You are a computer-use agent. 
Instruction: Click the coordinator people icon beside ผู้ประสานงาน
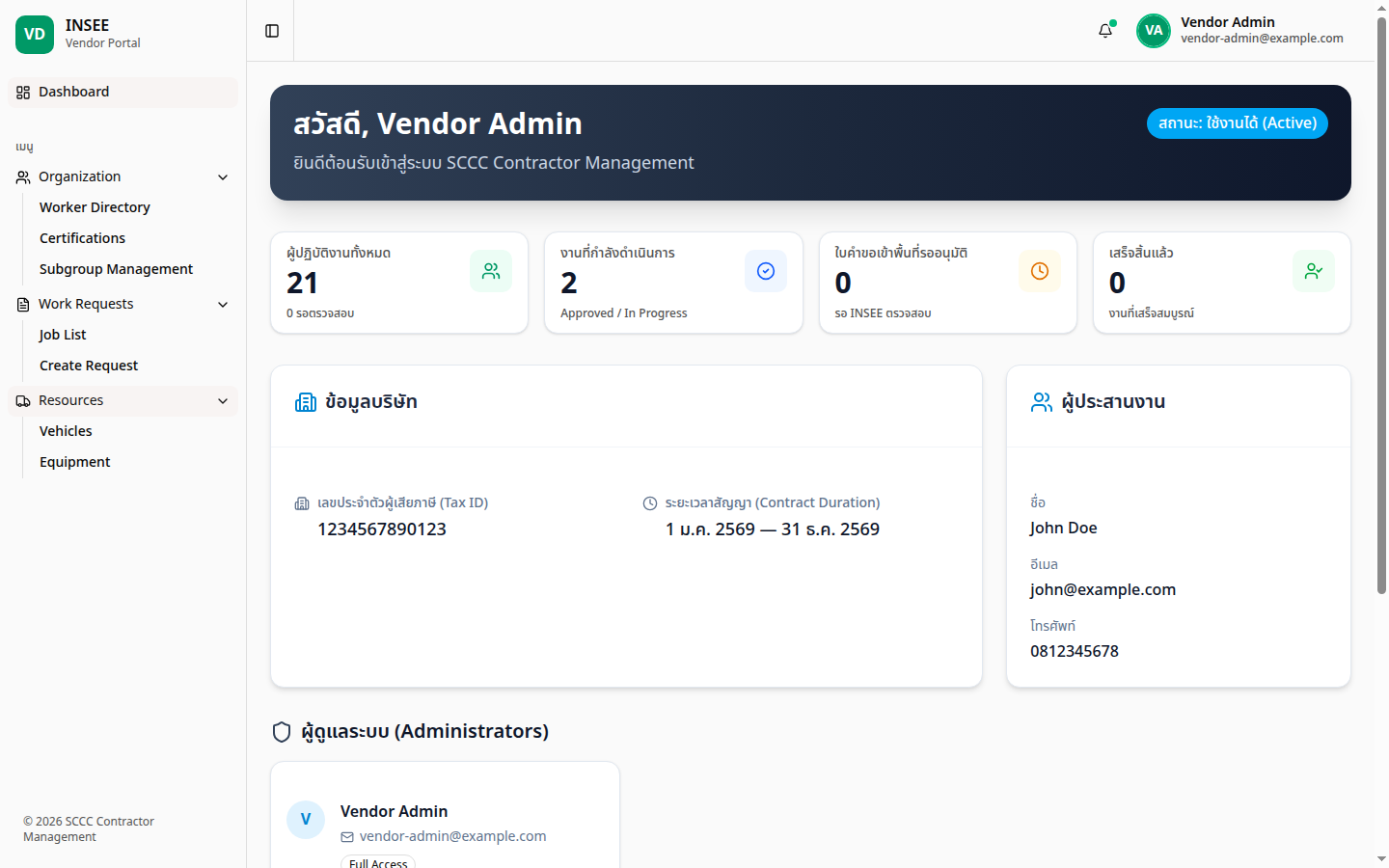(1042, 402)
